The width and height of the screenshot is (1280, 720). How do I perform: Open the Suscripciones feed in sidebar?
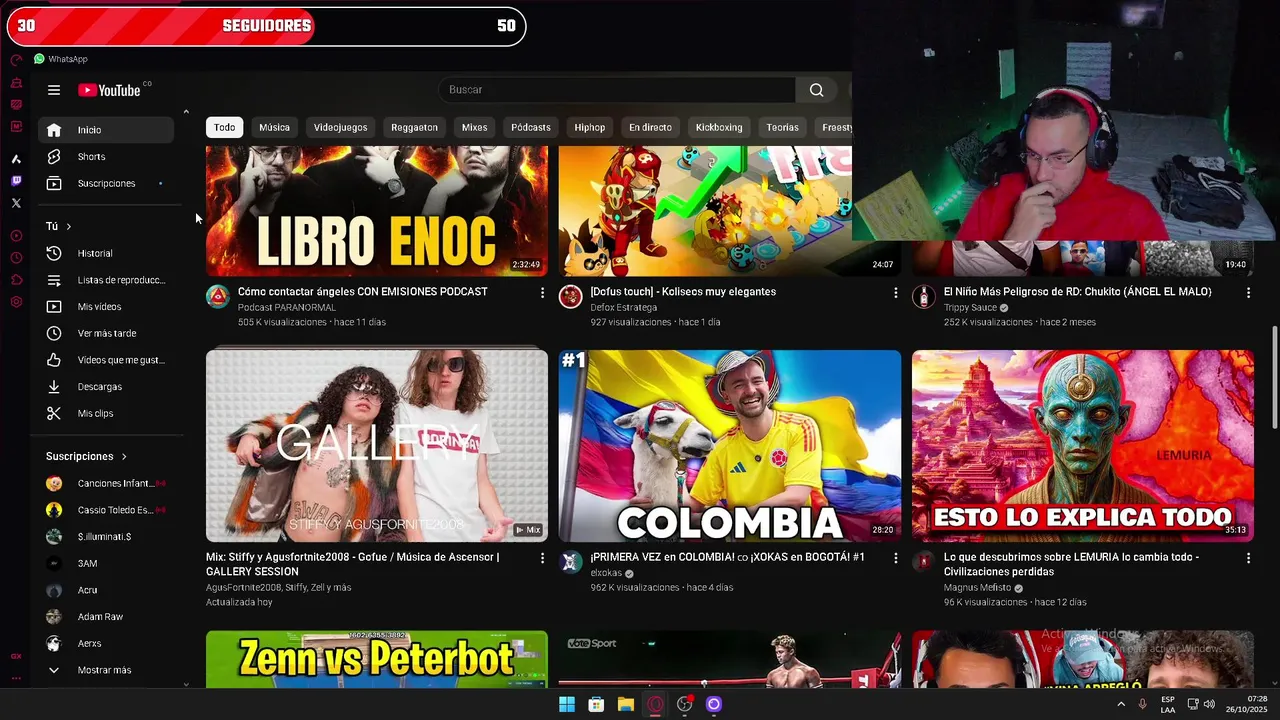[x=106, y=184]
